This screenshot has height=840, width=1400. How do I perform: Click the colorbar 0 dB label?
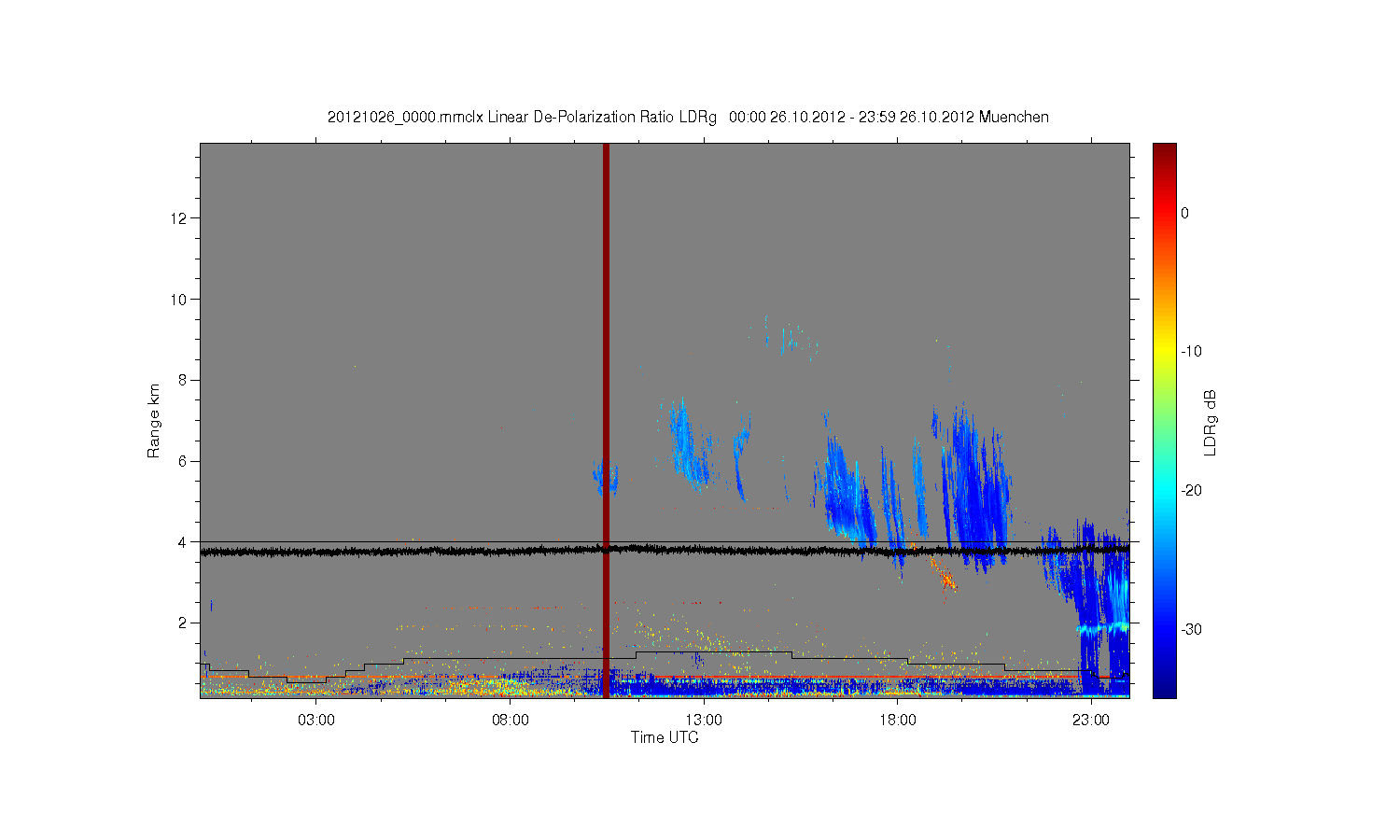(1184, 213)
